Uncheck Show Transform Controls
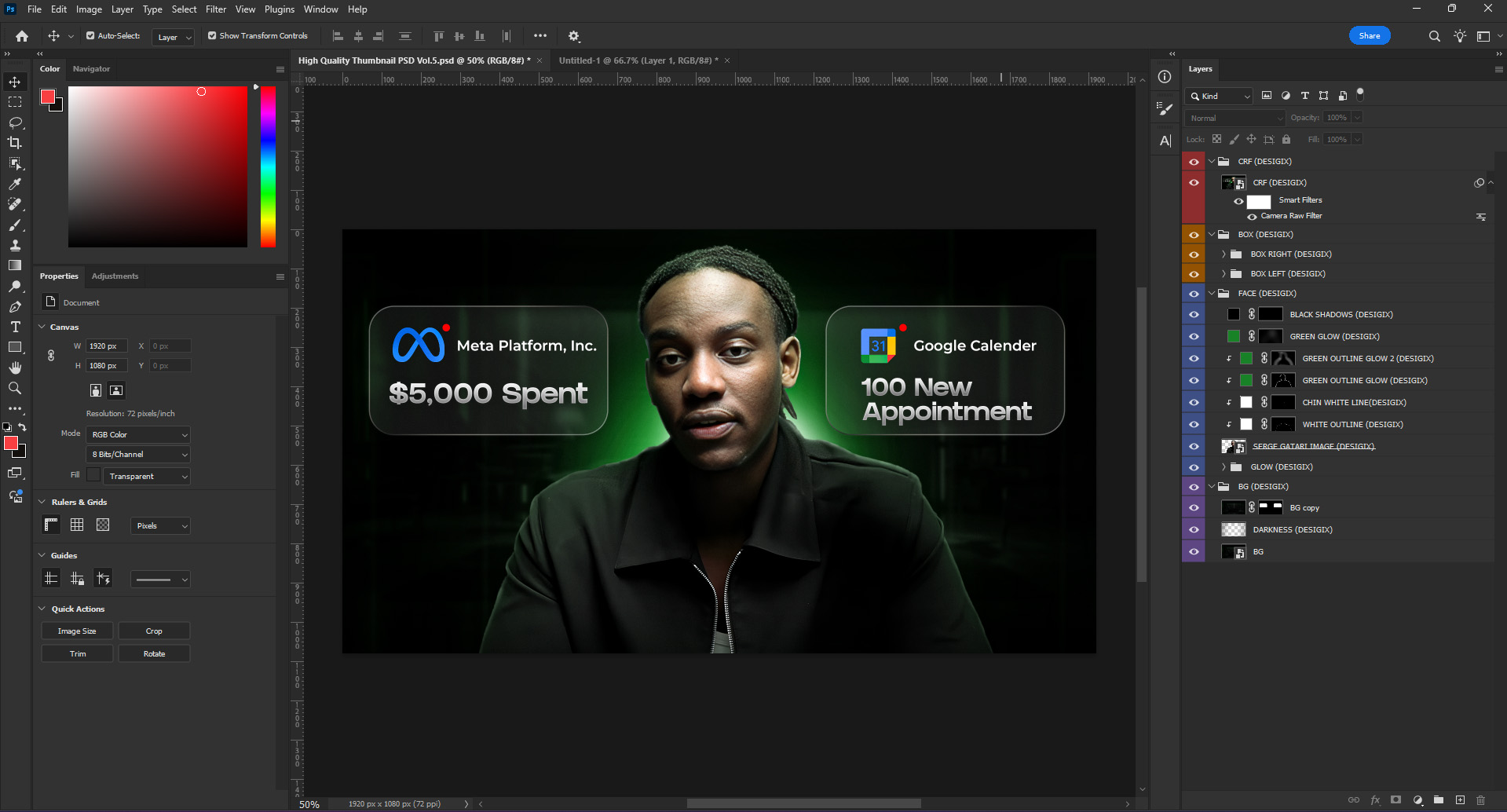1507x812 pixels. click(212, 36)
